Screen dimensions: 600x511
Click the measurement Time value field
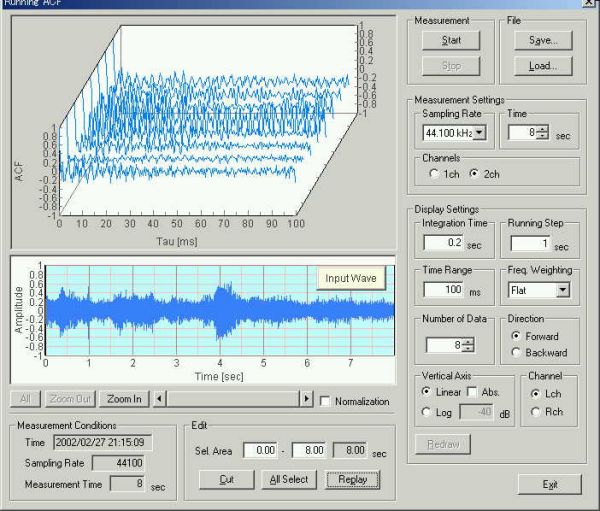click(x=522, y=132)
